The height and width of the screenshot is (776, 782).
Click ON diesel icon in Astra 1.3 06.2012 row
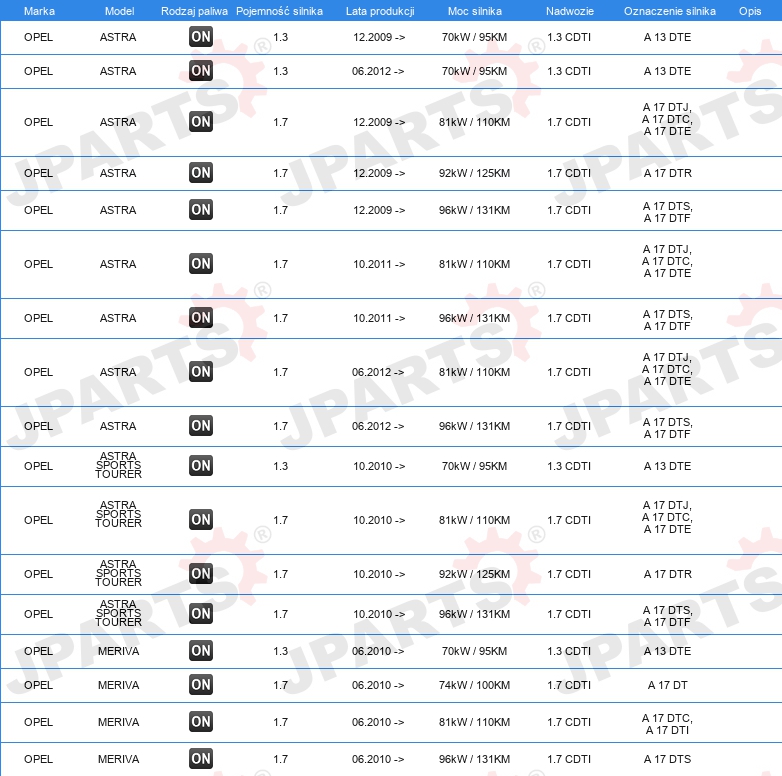201,70
